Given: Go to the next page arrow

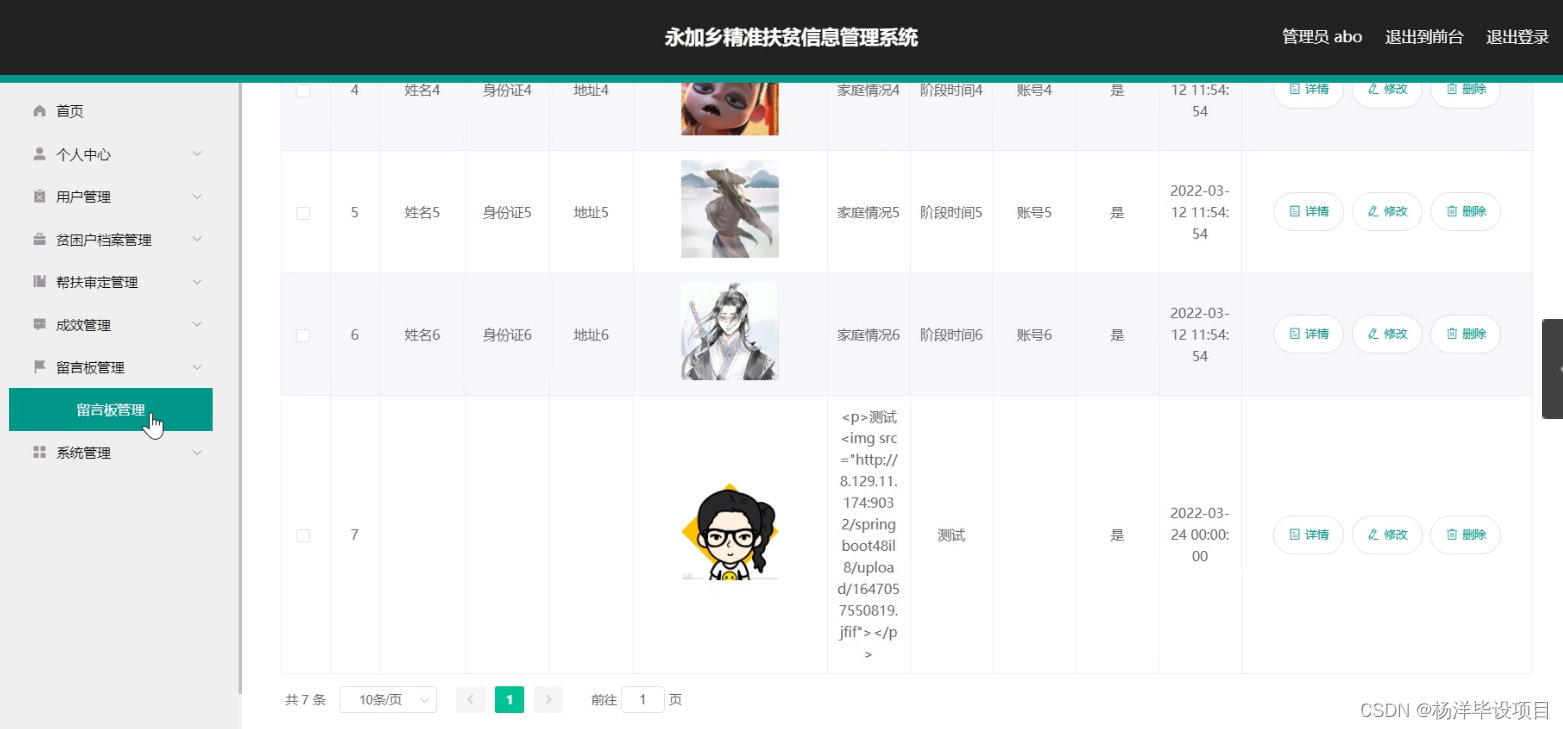Looking at the screenshot, I should point(548,700).
